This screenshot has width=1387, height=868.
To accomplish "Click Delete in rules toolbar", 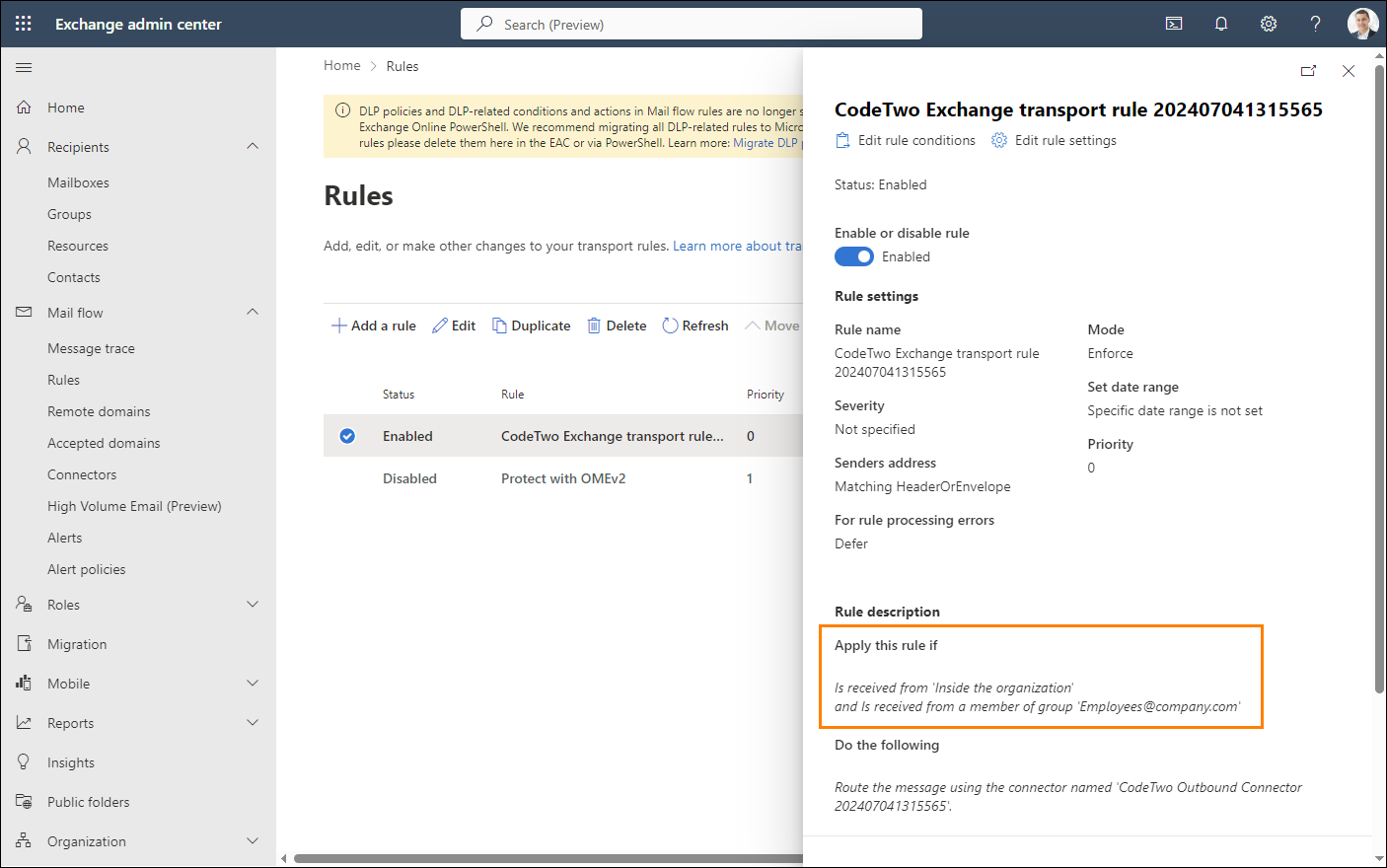I will pos(617,325).
